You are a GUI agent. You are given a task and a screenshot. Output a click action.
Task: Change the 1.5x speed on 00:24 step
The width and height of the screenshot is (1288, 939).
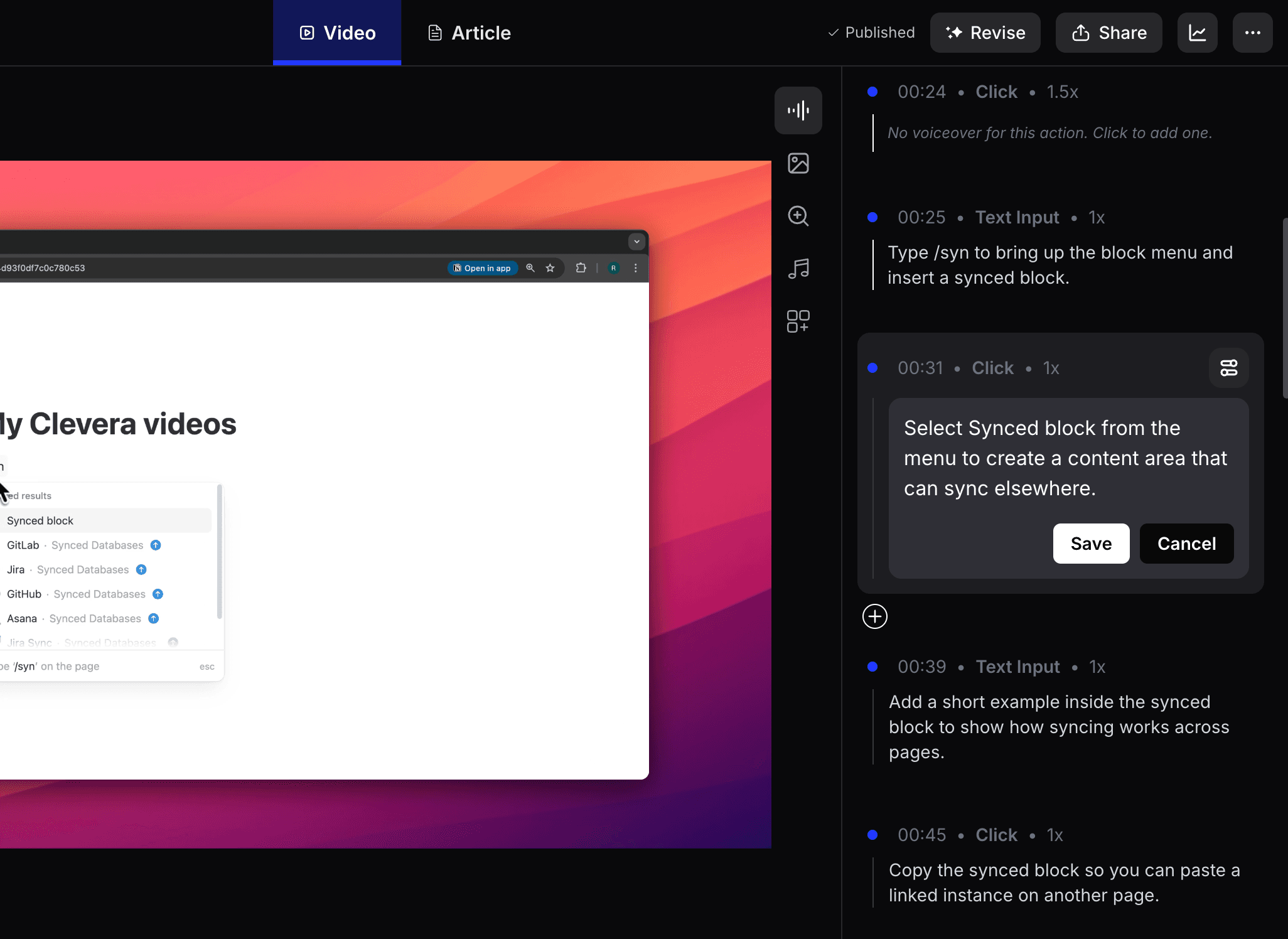pos(1062,92)
